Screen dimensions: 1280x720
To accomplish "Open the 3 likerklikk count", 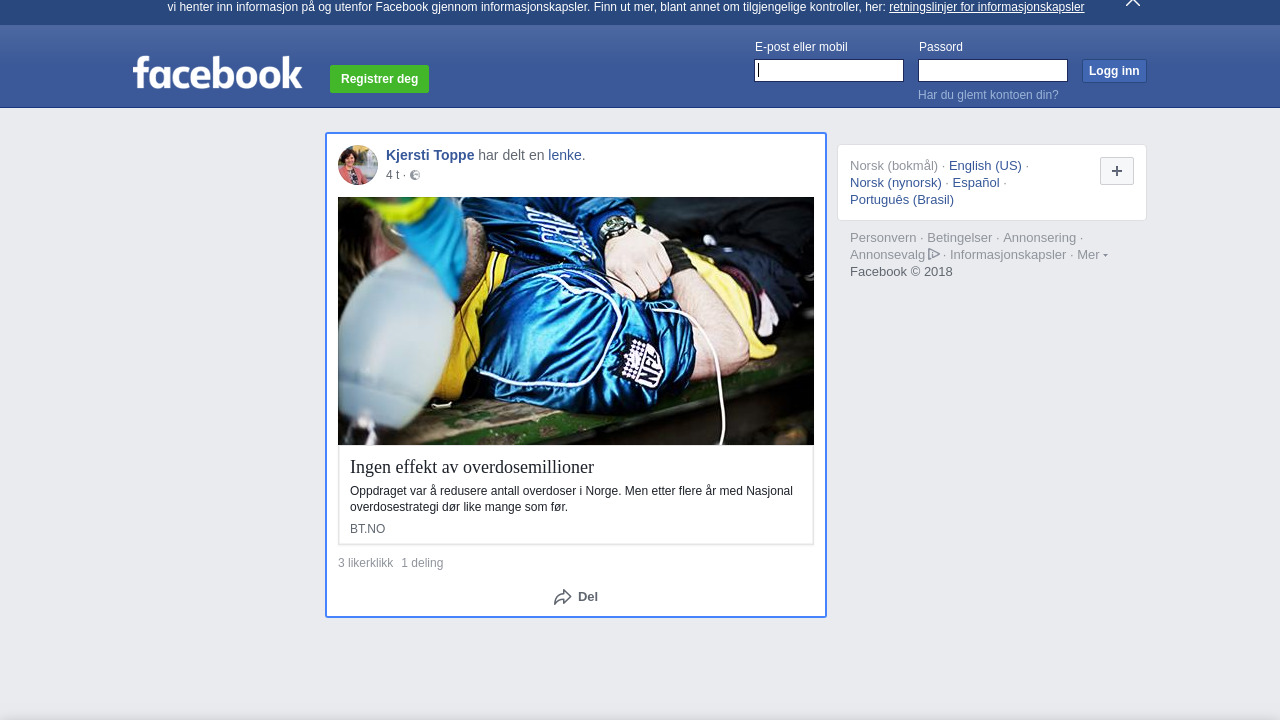I will pyautogui.click(x=366, y=563).
